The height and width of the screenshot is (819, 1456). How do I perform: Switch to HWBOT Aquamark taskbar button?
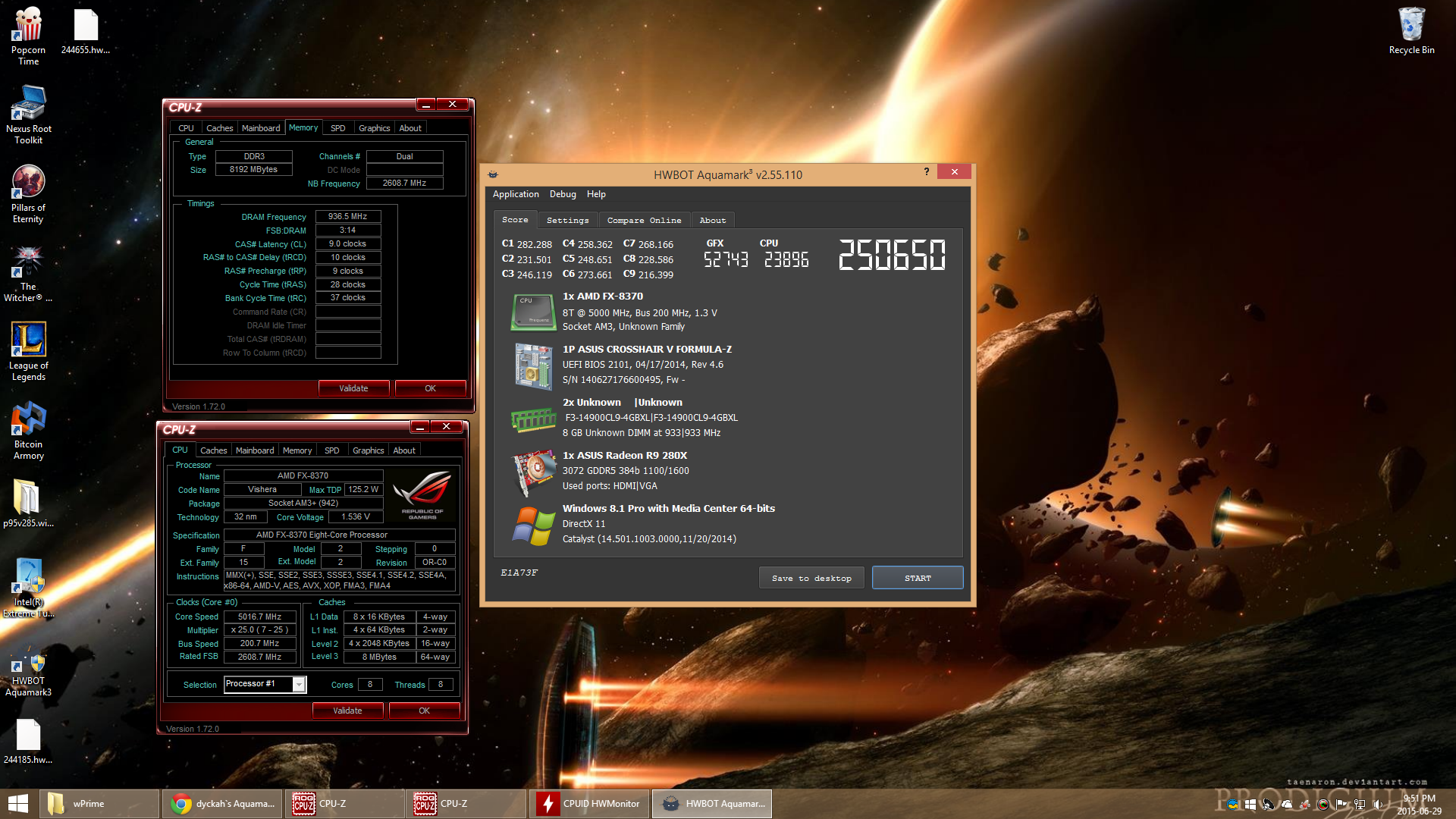(x=711, y=804)
